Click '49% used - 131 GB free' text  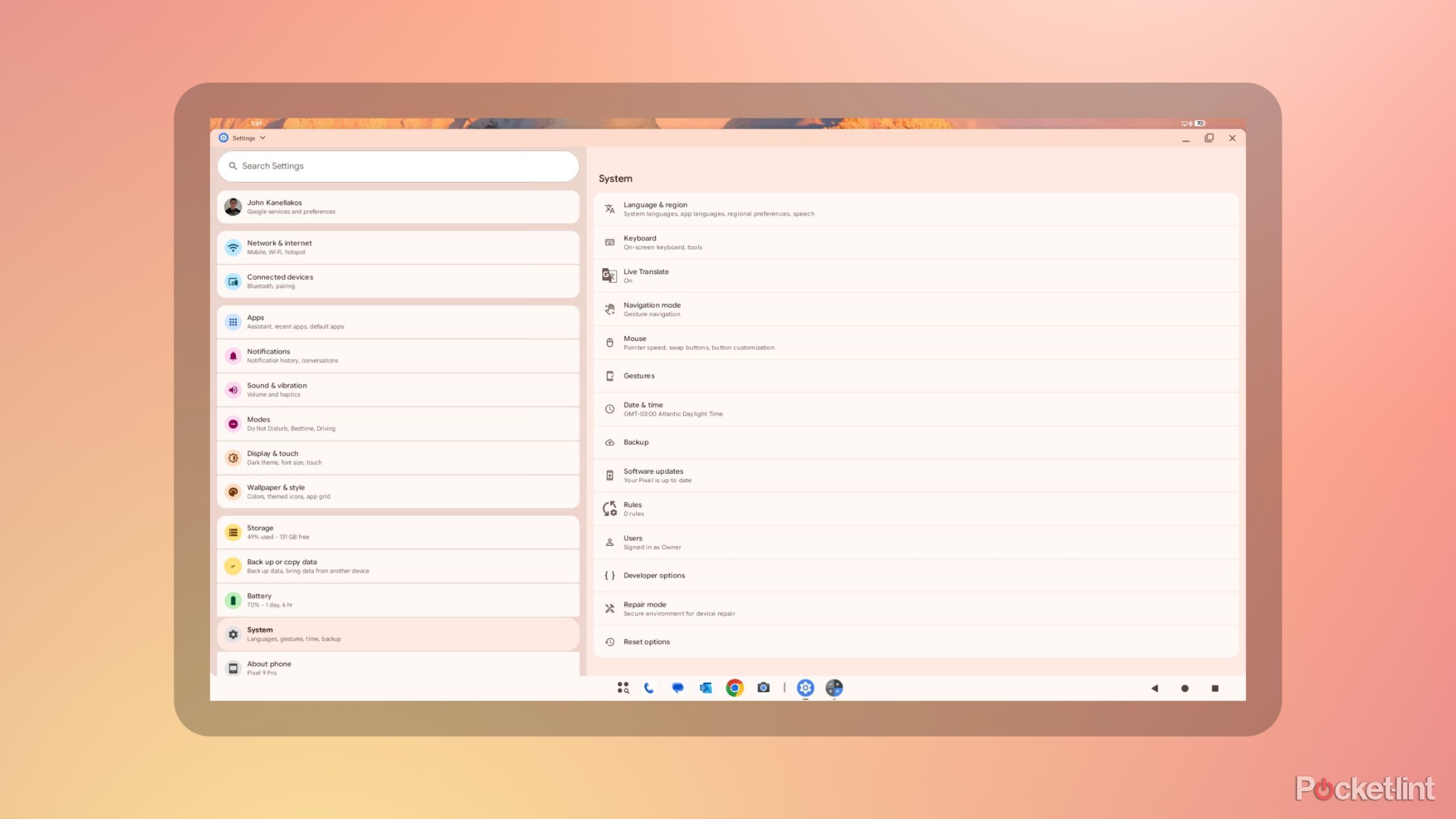[278, 537]
